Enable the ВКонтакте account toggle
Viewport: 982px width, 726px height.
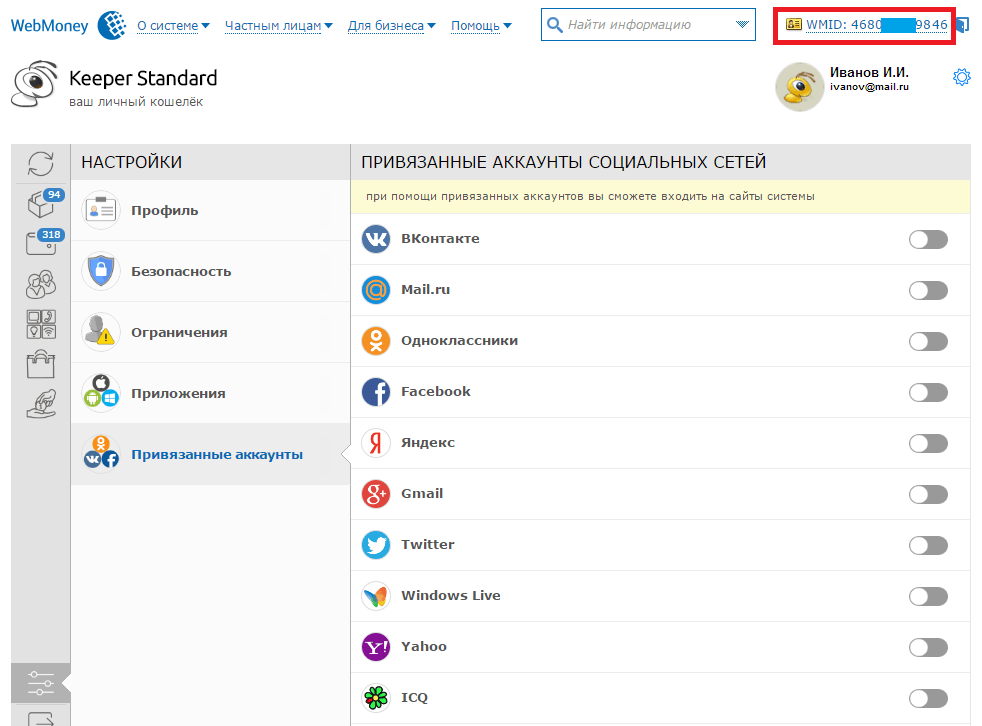tap(928, 239)
